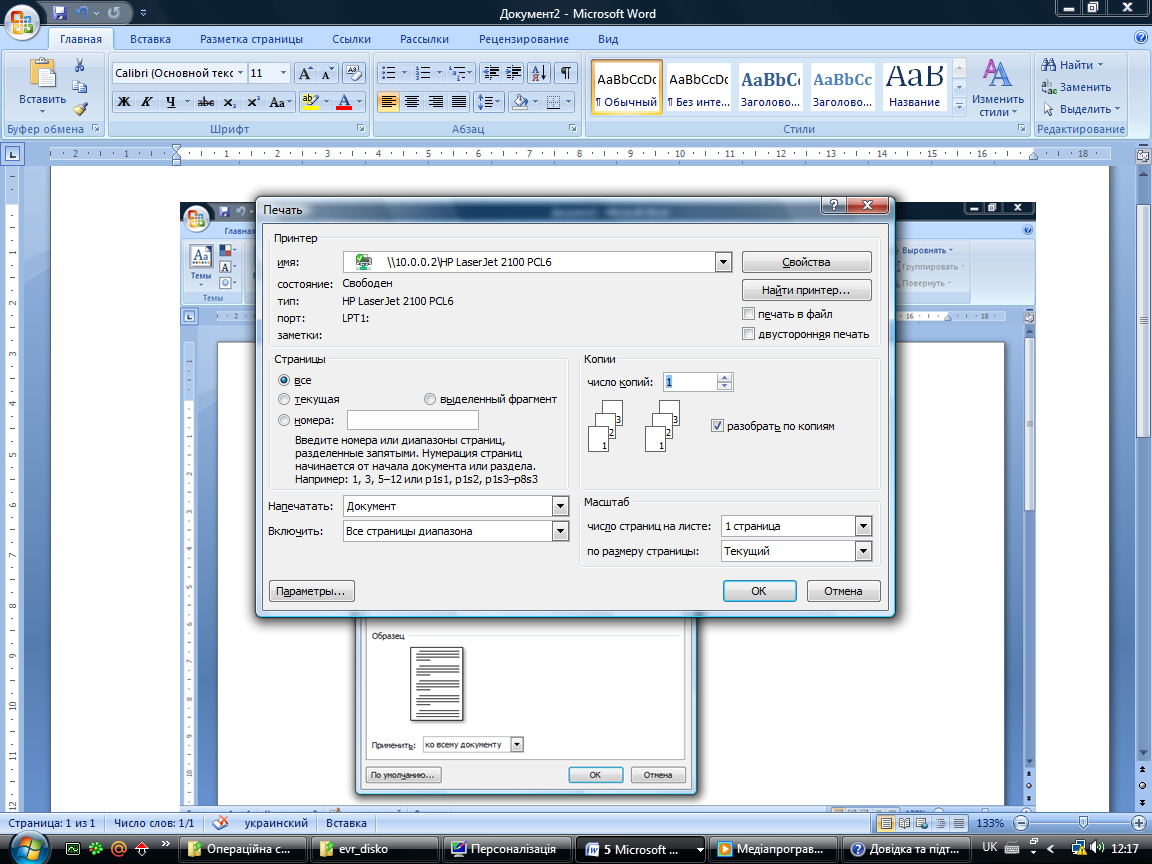Screen dimensions: 1152x864
Task: Increase paragraph indent
Action: click(514, 73)
